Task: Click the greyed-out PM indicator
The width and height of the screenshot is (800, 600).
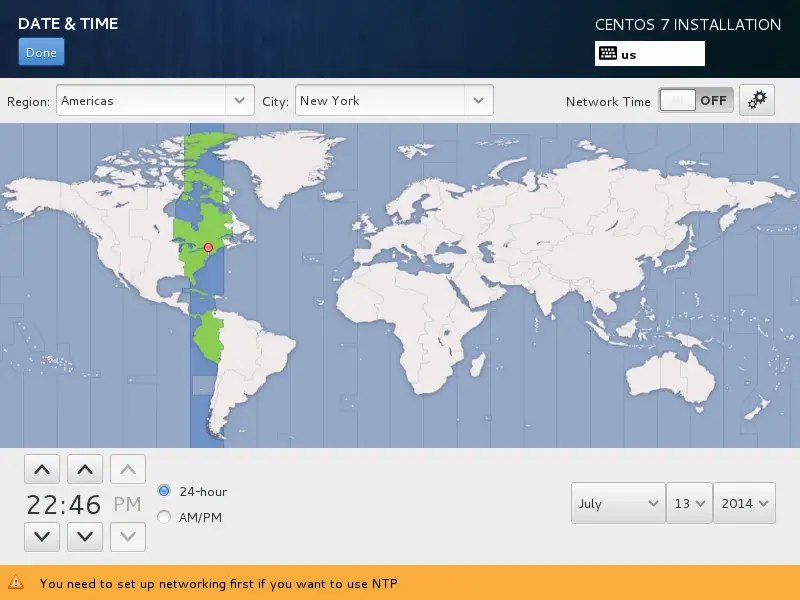Action: tap(127, 504)
